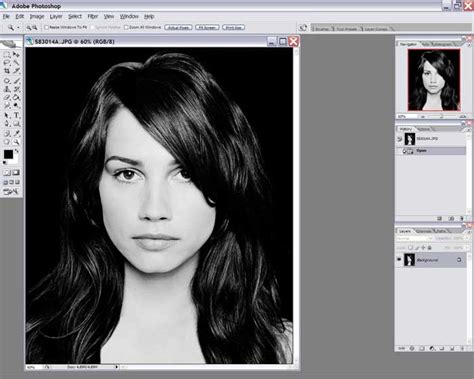474x379 pixels.
Task: Switch to Quick Mask mode
Action: click(16, 173)
